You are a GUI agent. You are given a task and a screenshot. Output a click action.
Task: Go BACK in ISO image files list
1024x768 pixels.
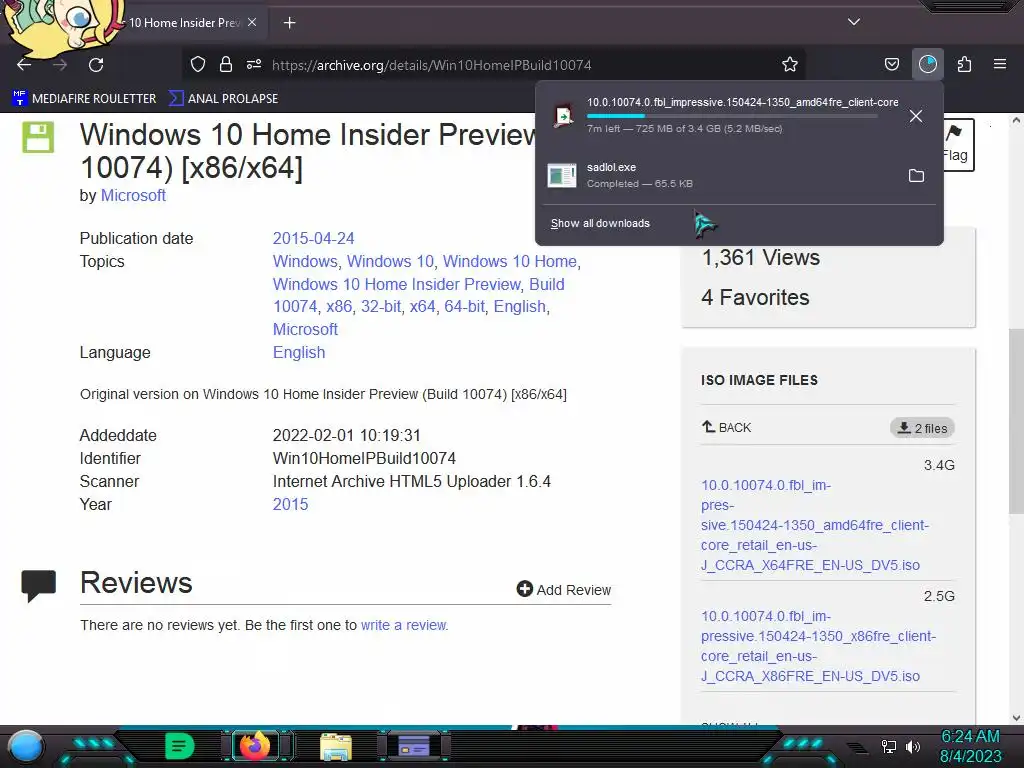726,427
